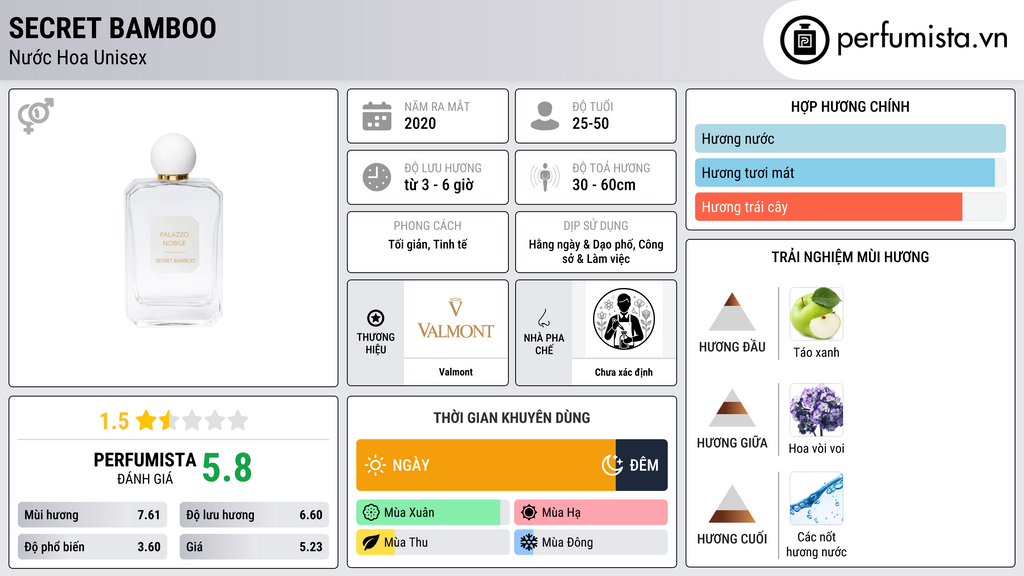Image resolution: width=1024 pixels, height=576 pixels.
Task: Click the base notes pyramid icon
Action: [x=732, y=504]
